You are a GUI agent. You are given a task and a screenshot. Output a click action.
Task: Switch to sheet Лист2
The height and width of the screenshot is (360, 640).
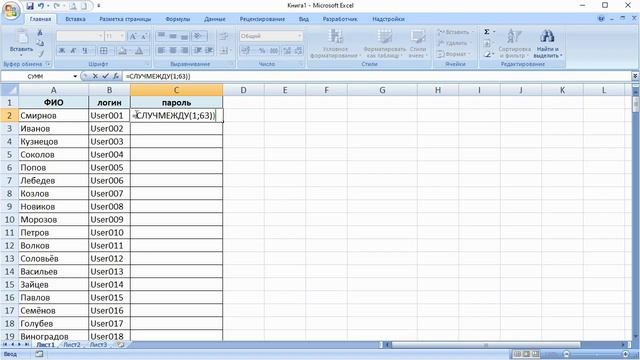click(72, 344)
